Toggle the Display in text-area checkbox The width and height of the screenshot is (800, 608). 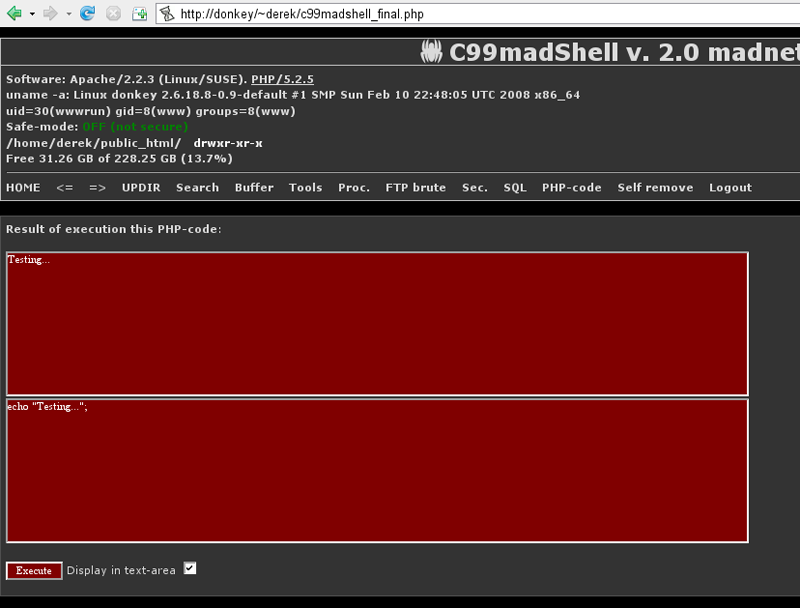(x=190, y=568)
